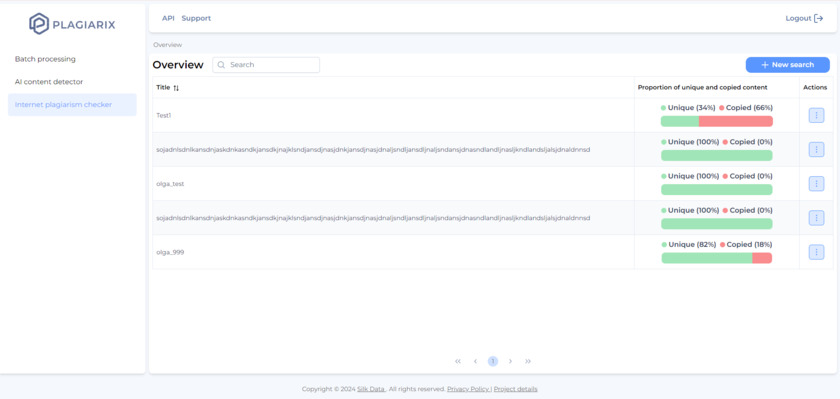Go to the last page
This screenshot has height=399, width=840.
[x=528, y=362]
